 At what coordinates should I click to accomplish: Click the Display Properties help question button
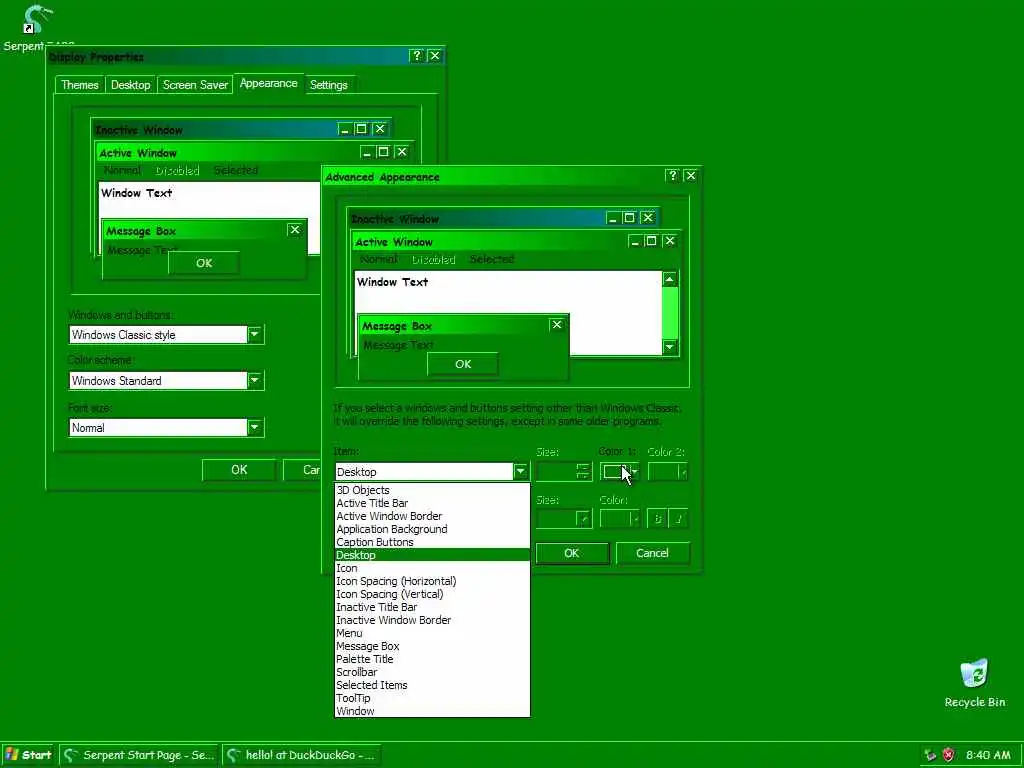(417, 56)
